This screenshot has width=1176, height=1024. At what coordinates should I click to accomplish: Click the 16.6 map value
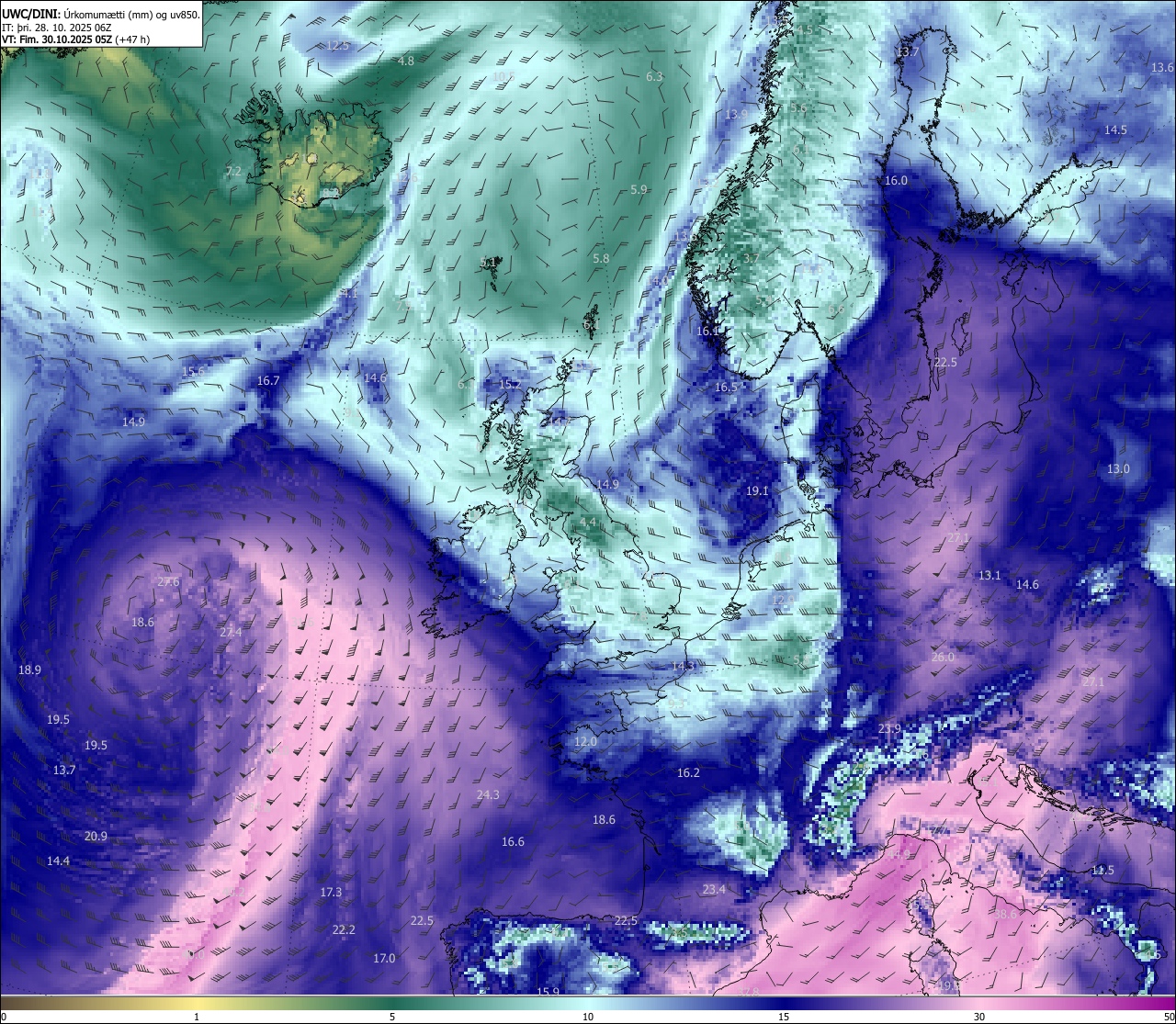[x=513, y=842]
